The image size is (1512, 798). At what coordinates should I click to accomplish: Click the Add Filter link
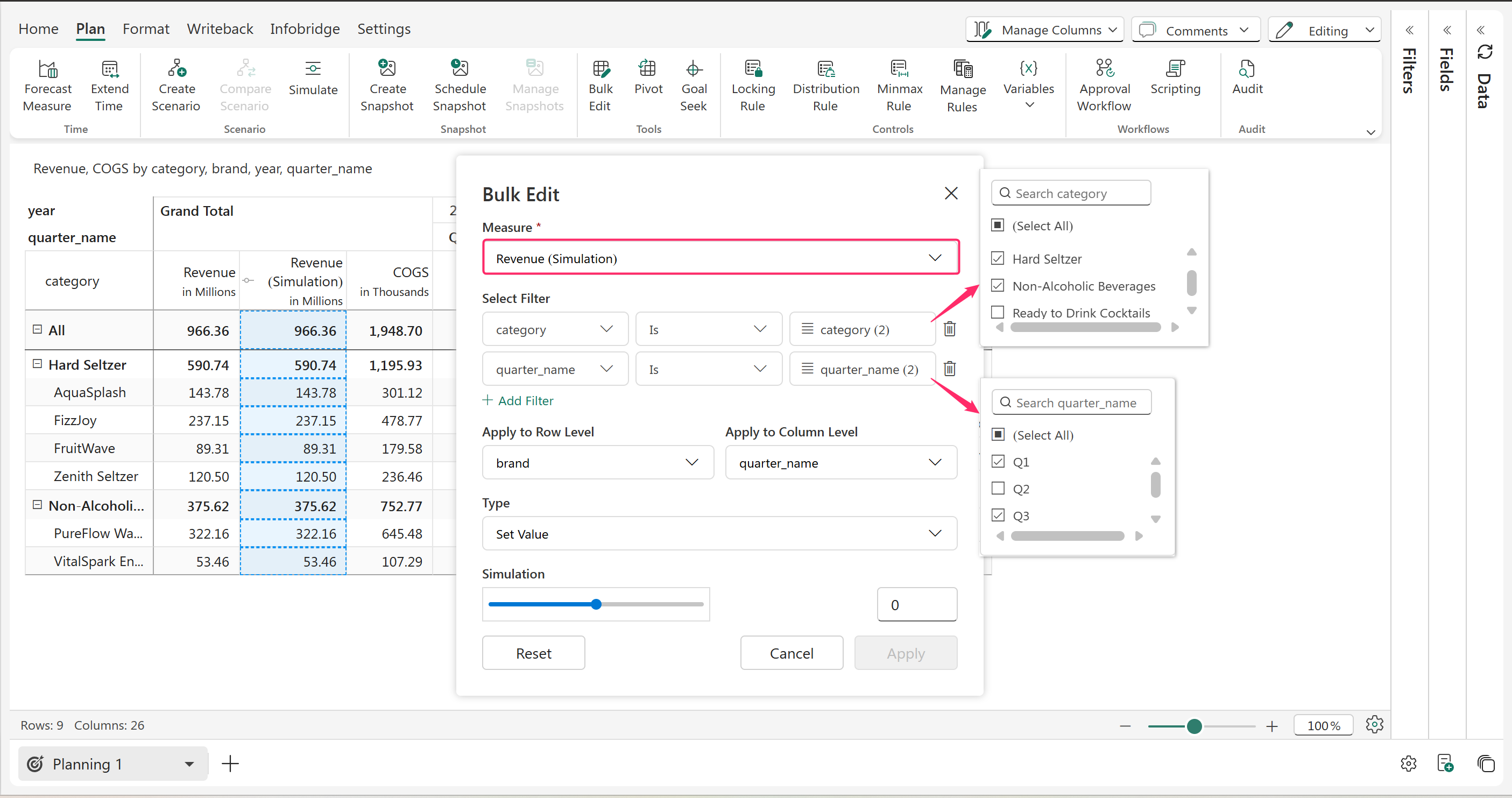tap(518, 400)
